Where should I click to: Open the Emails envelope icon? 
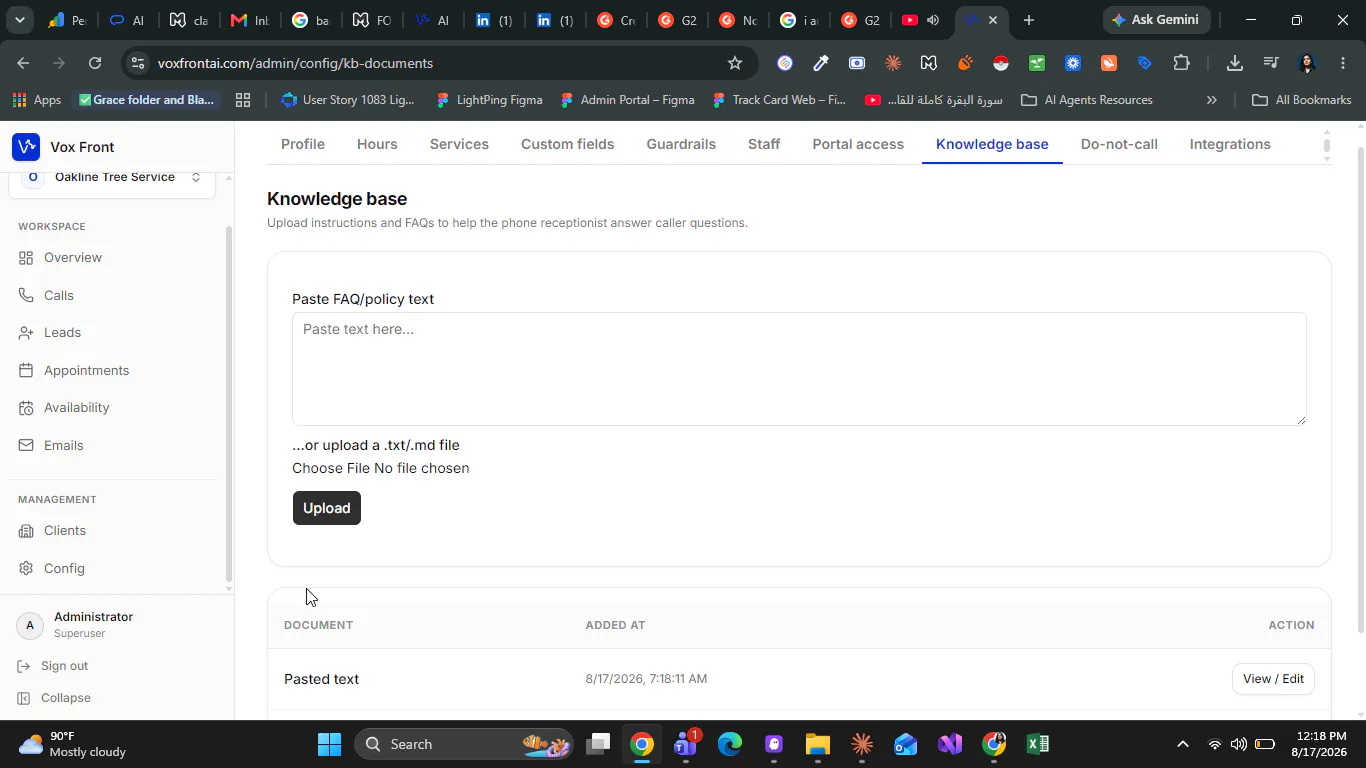tap(26, 445)
